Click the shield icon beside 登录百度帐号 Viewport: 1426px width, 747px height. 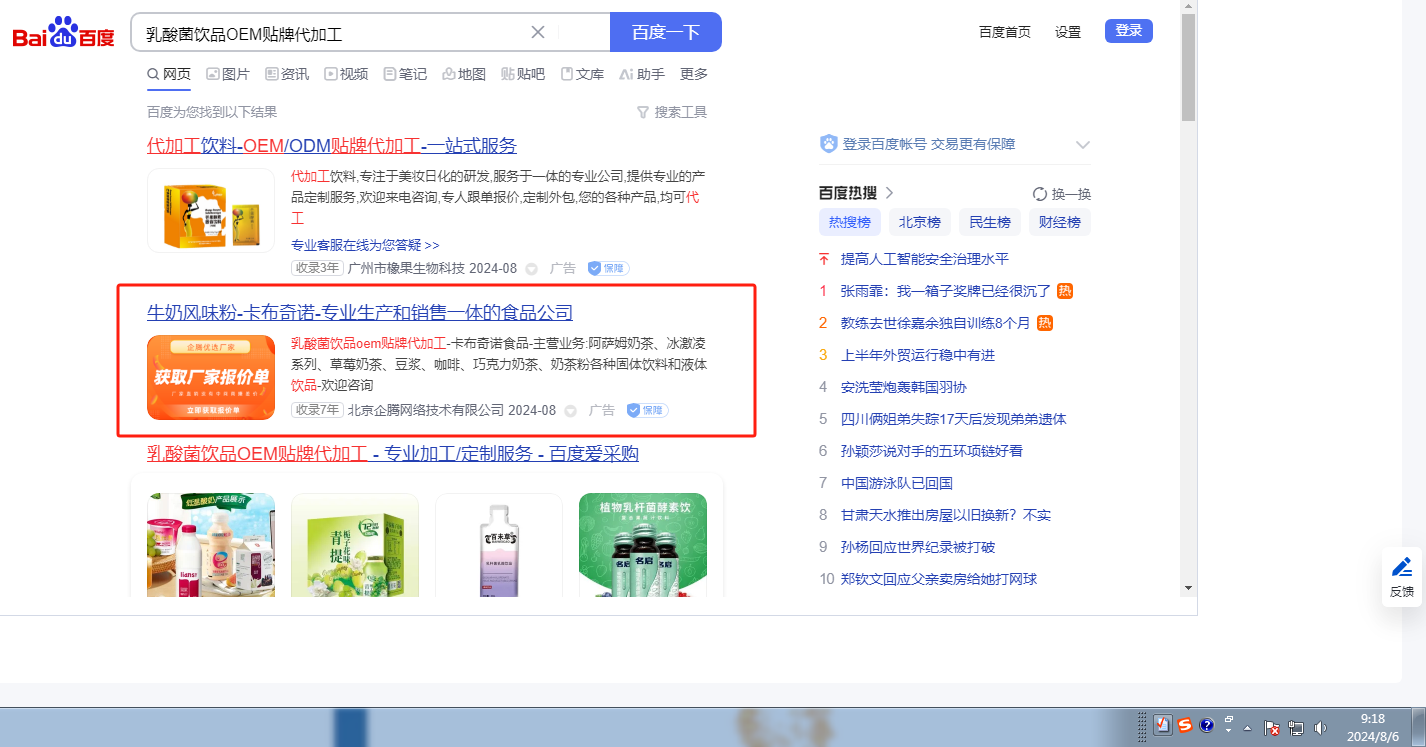[828, 144]
